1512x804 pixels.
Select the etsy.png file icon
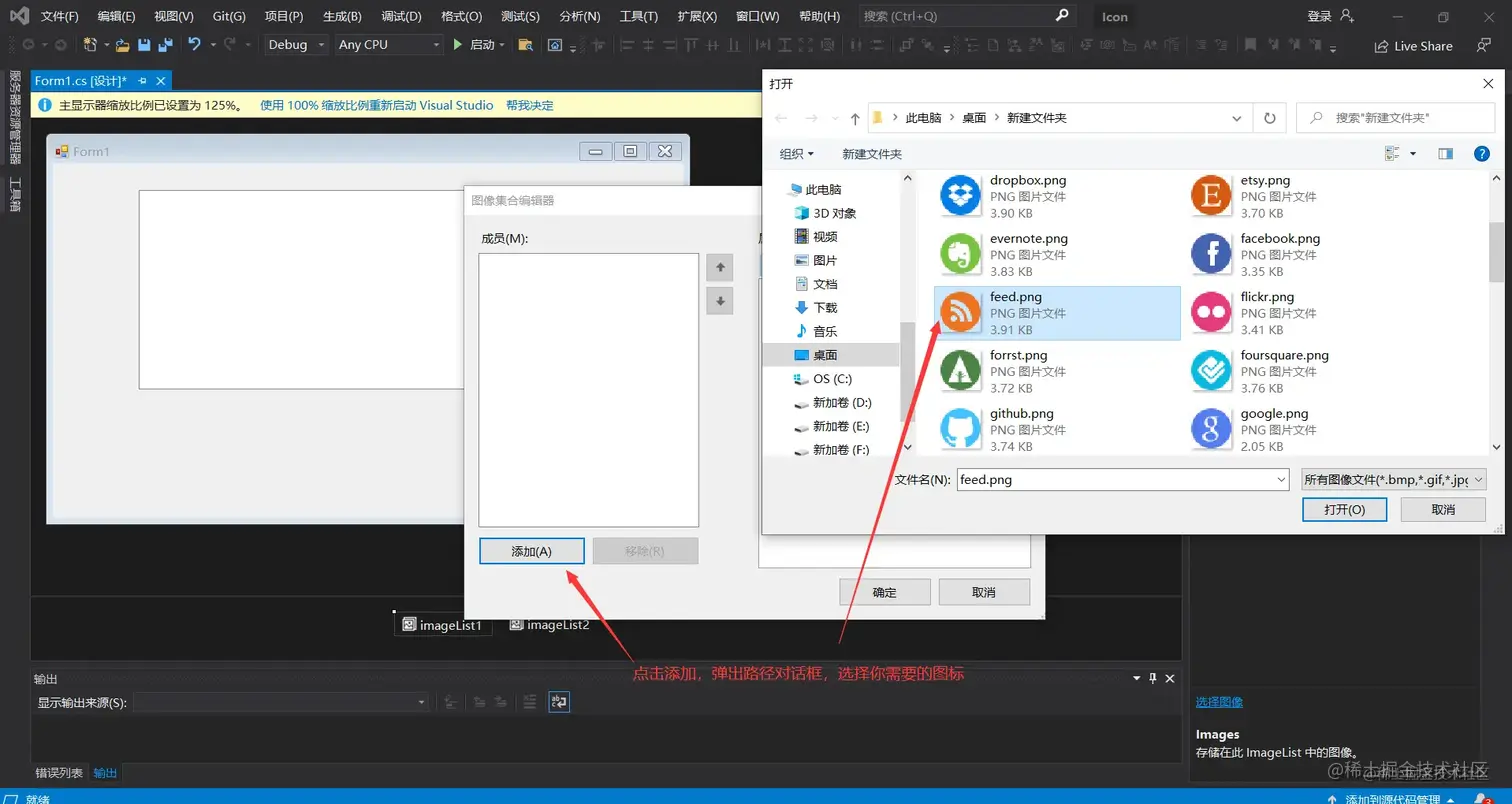(1211, 195)
